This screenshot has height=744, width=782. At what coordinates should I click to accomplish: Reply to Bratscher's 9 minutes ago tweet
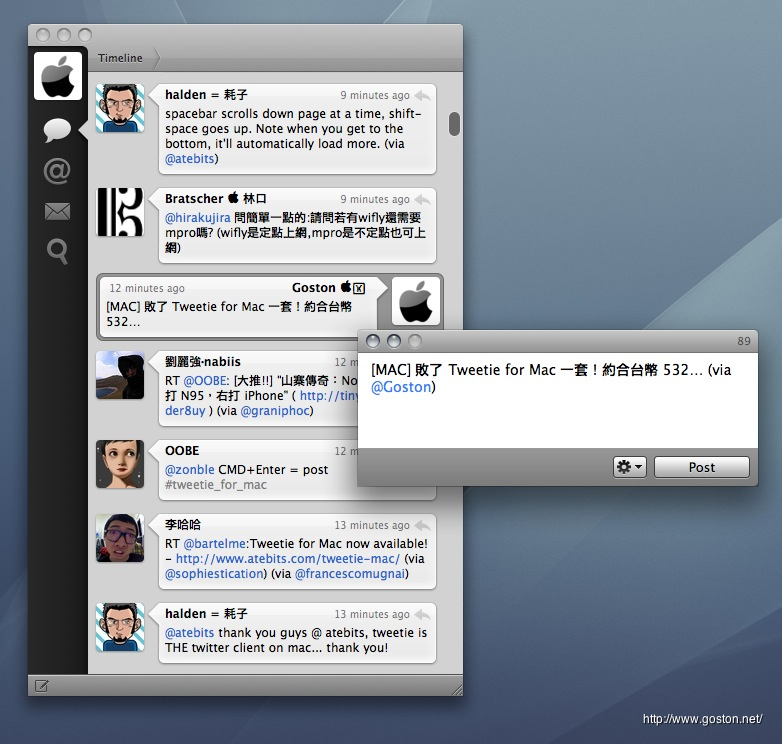tap(422, 199)
